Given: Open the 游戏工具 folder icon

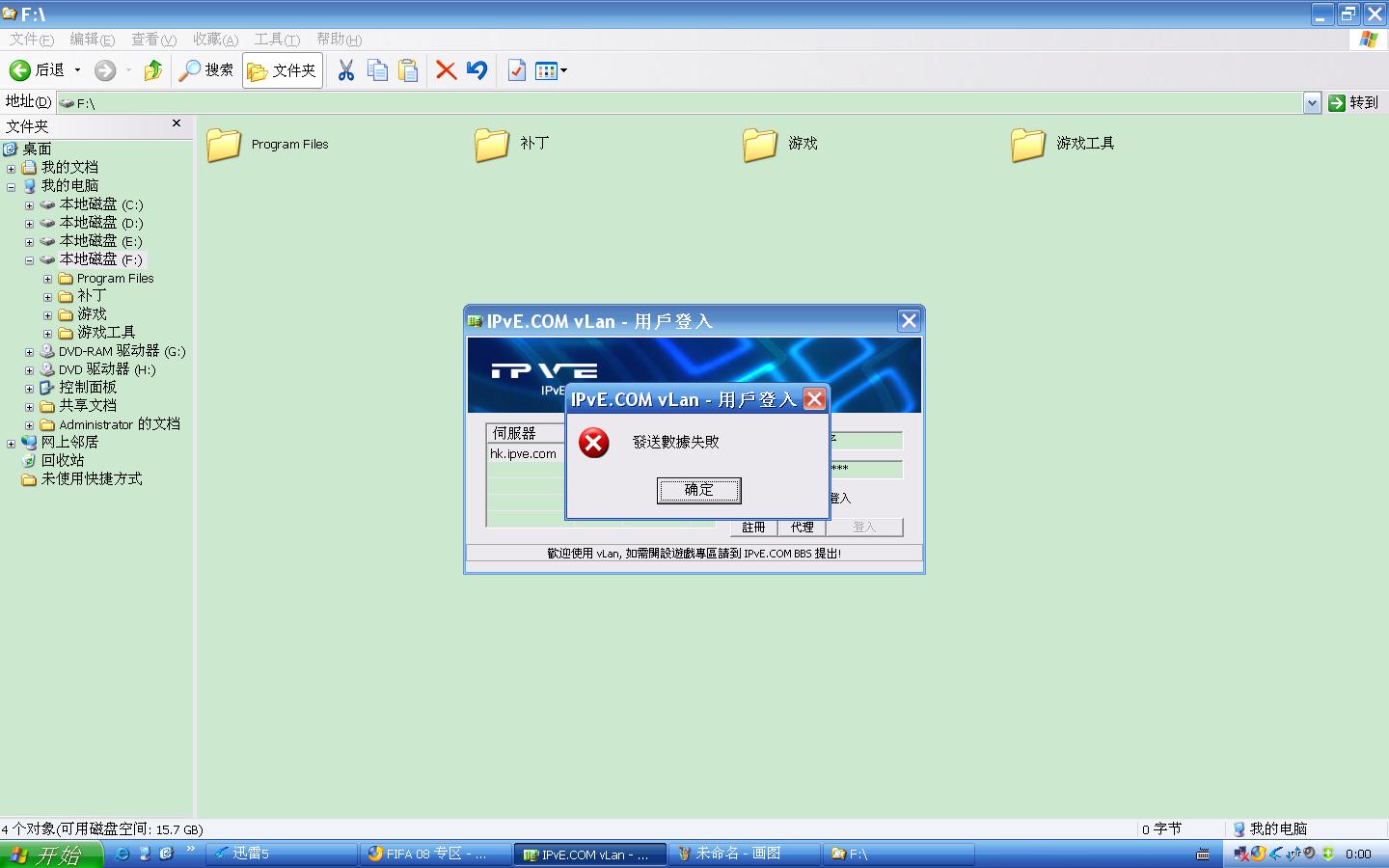Looking at the screenshot, I should click(1028, 145).
